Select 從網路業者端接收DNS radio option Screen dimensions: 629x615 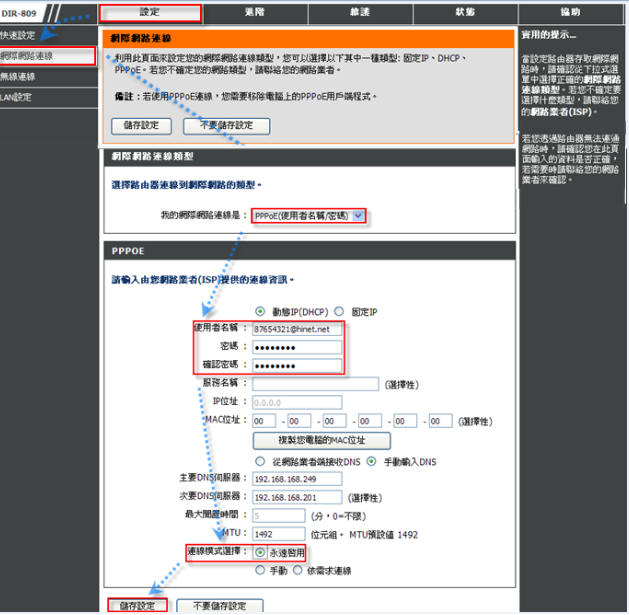(262, 461)
